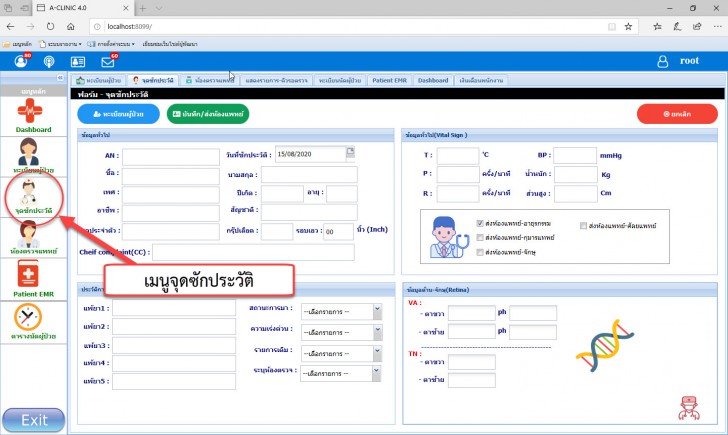Image resolution: width=728 pixels, height=435 pixels.
Task: Switch to แสดงรายการ-คิวรอตรวจ tab
Action: [x=276, y=80]
